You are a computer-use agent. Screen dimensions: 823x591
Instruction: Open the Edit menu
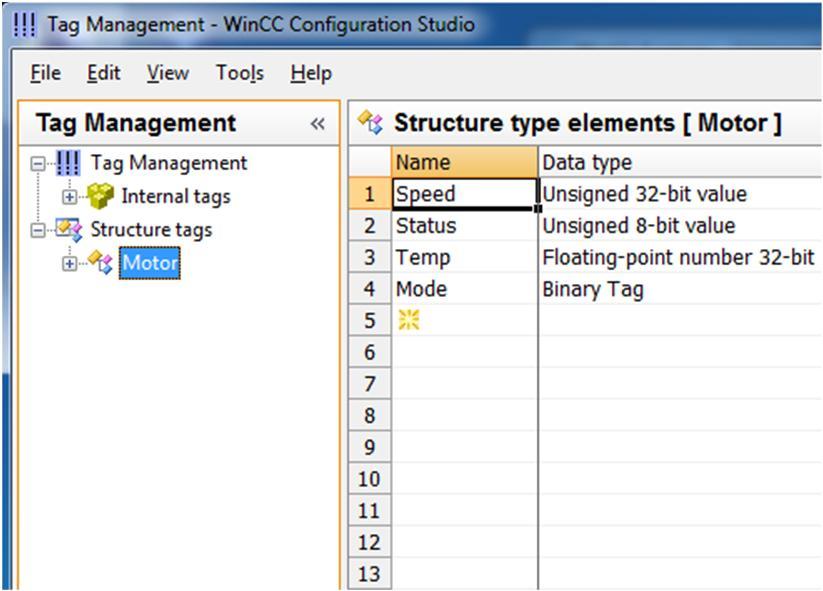tap(103, 73)
